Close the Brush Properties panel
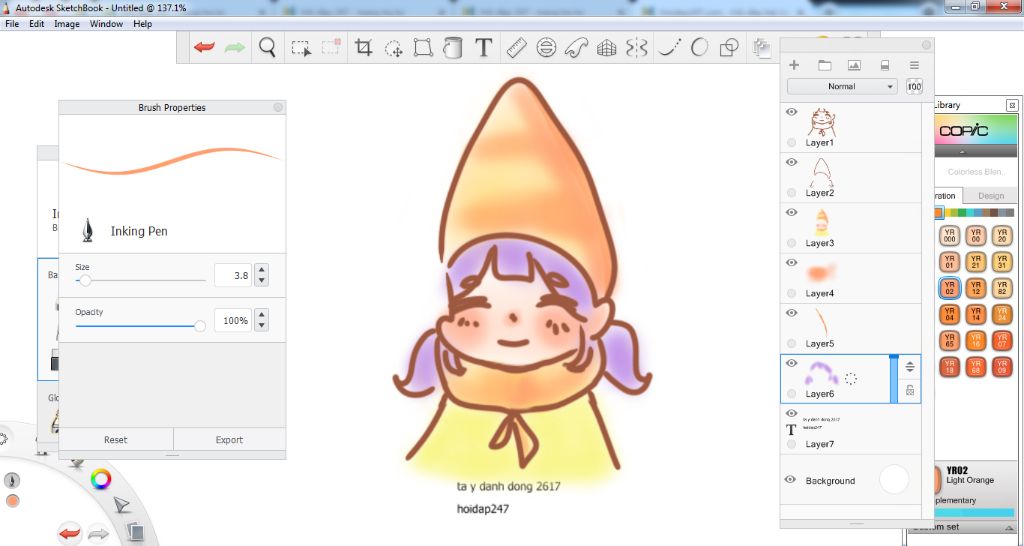 (x=278, y=107)
